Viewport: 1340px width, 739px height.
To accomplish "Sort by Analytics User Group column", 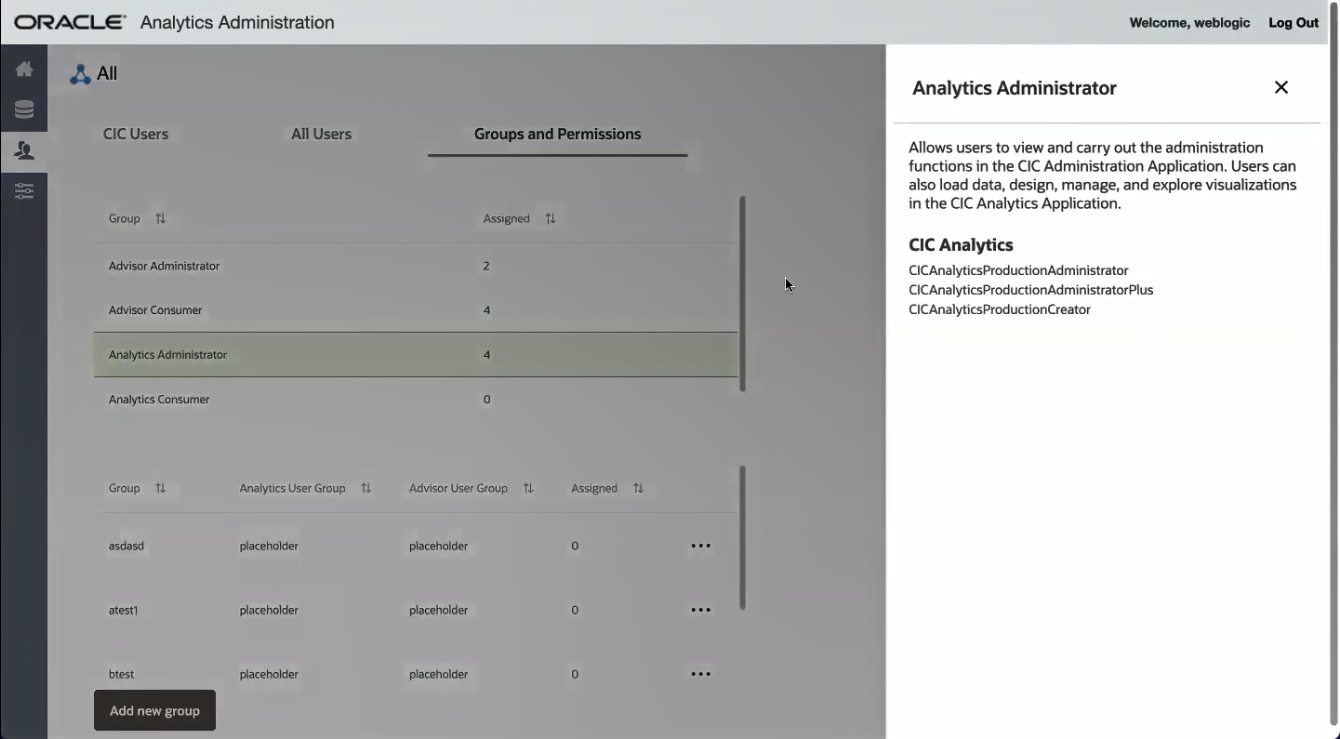I will coord(366,488).
